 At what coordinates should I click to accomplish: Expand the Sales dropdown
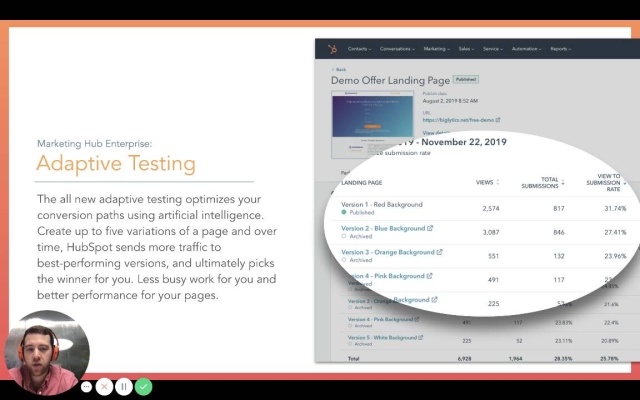pyautogui.click(x=466, y=49)
